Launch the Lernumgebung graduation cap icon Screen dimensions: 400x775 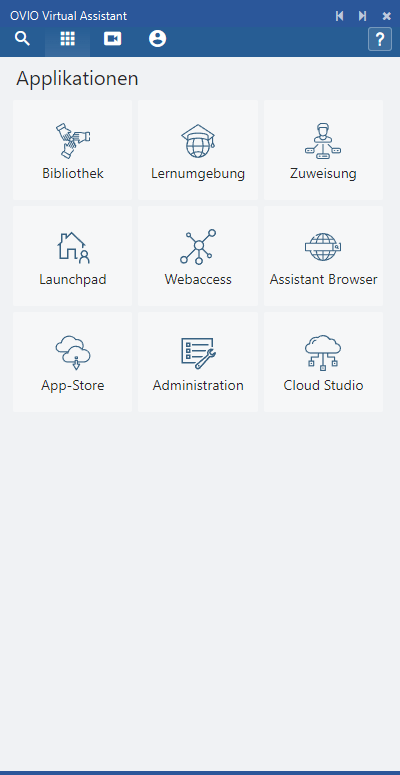198,141
